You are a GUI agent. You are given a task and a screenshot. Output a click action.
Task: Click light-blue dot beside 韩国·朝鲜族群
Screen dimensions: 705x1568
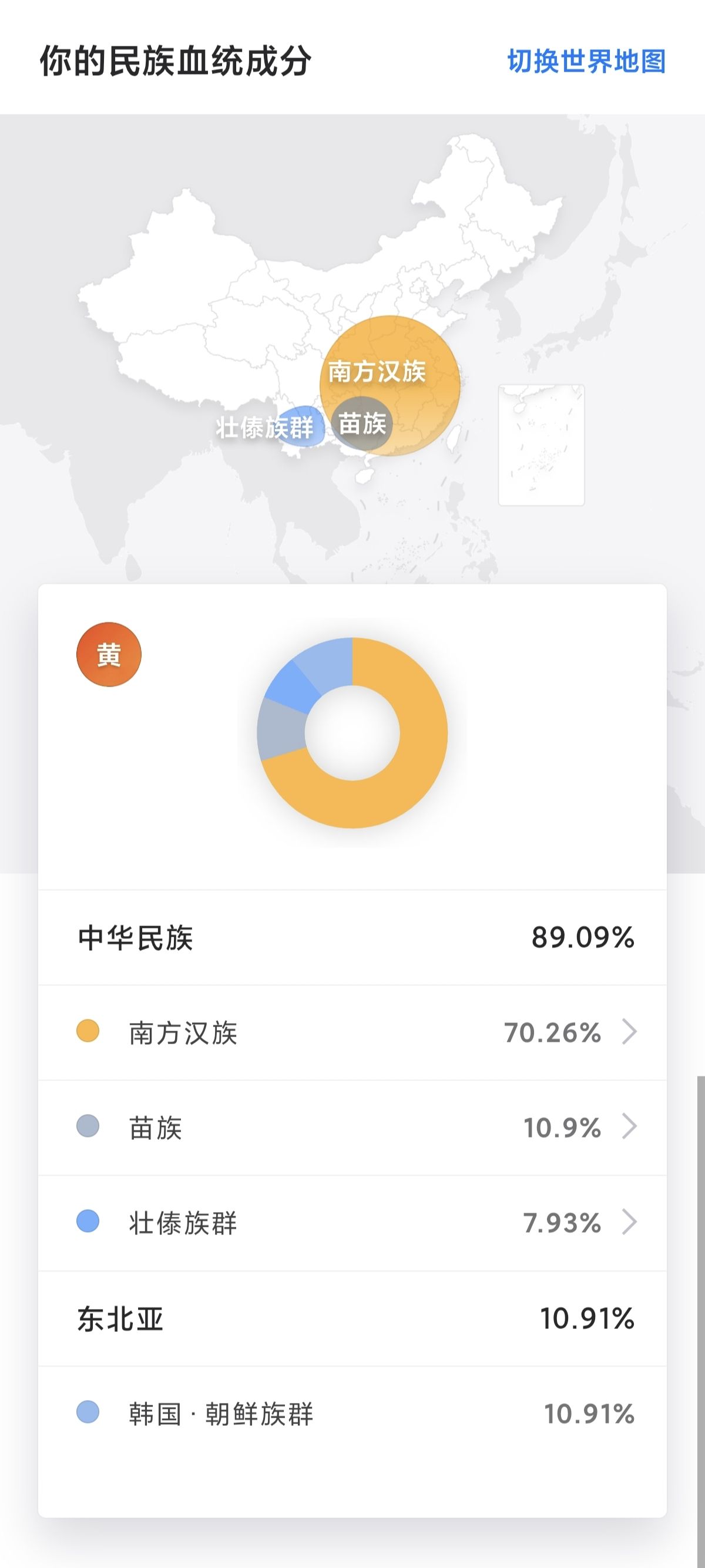(88, 1412)
